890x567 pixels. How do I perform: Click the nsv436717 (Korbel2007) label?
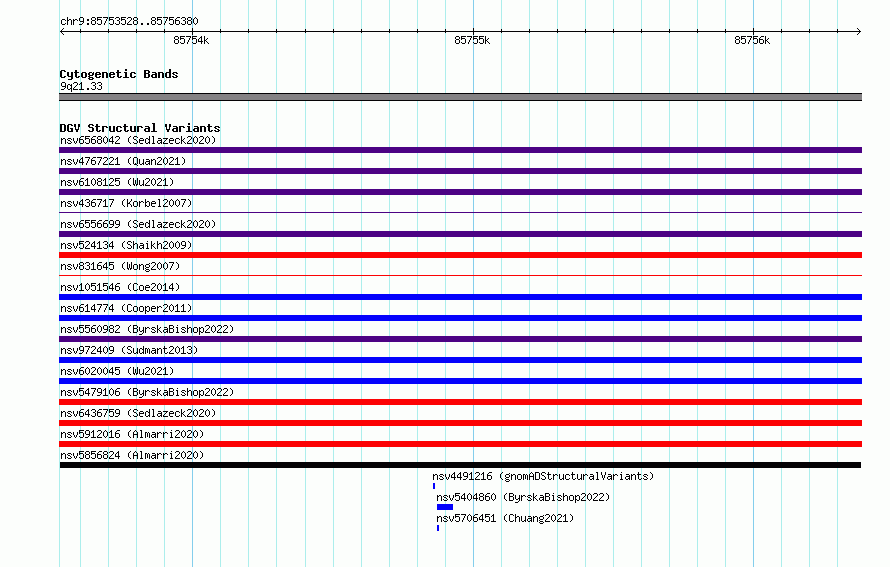click(x=126, y=203)
